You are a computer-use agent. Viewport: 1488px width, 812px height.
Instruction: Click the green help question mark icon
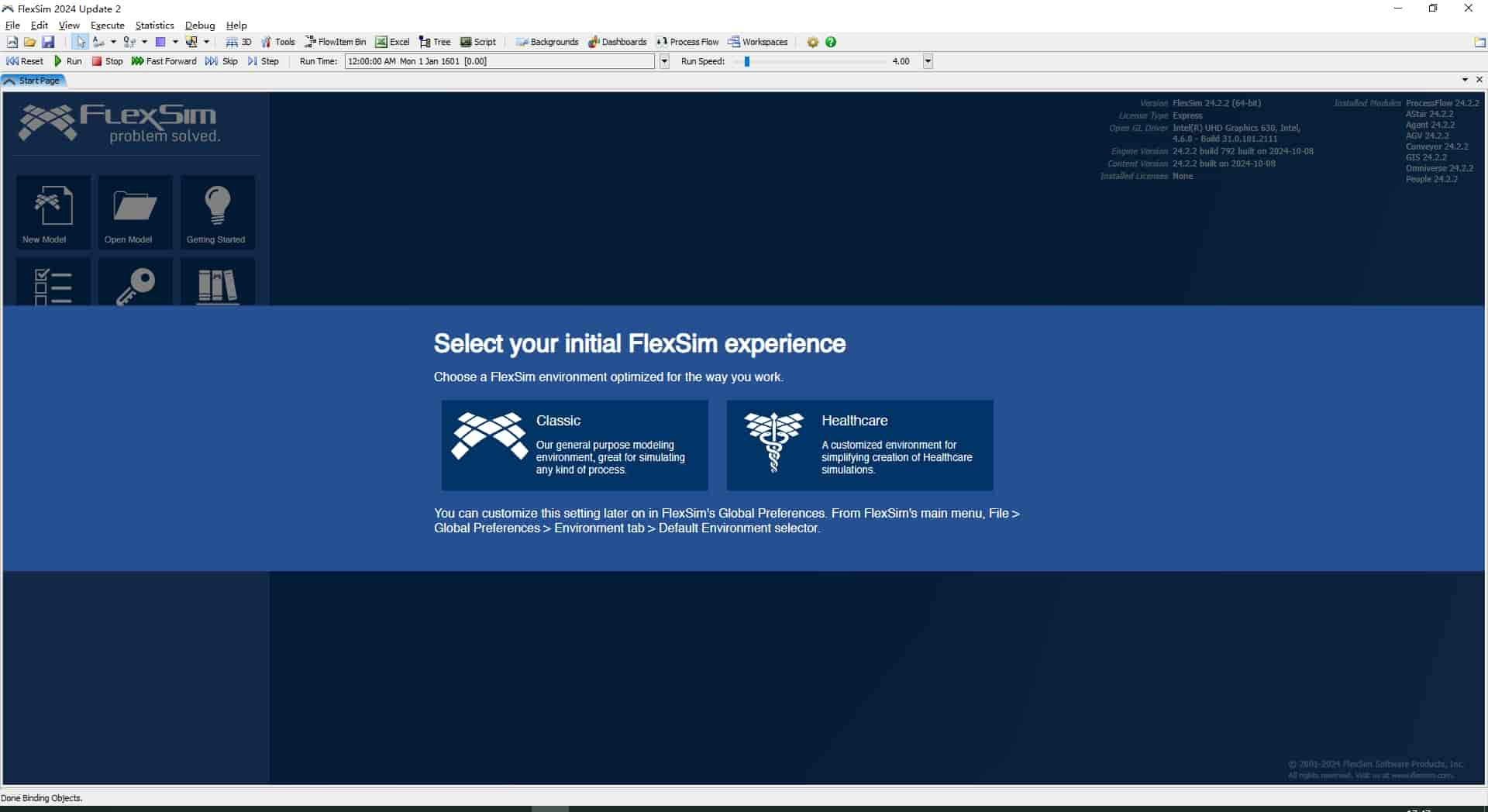point(831,42)
